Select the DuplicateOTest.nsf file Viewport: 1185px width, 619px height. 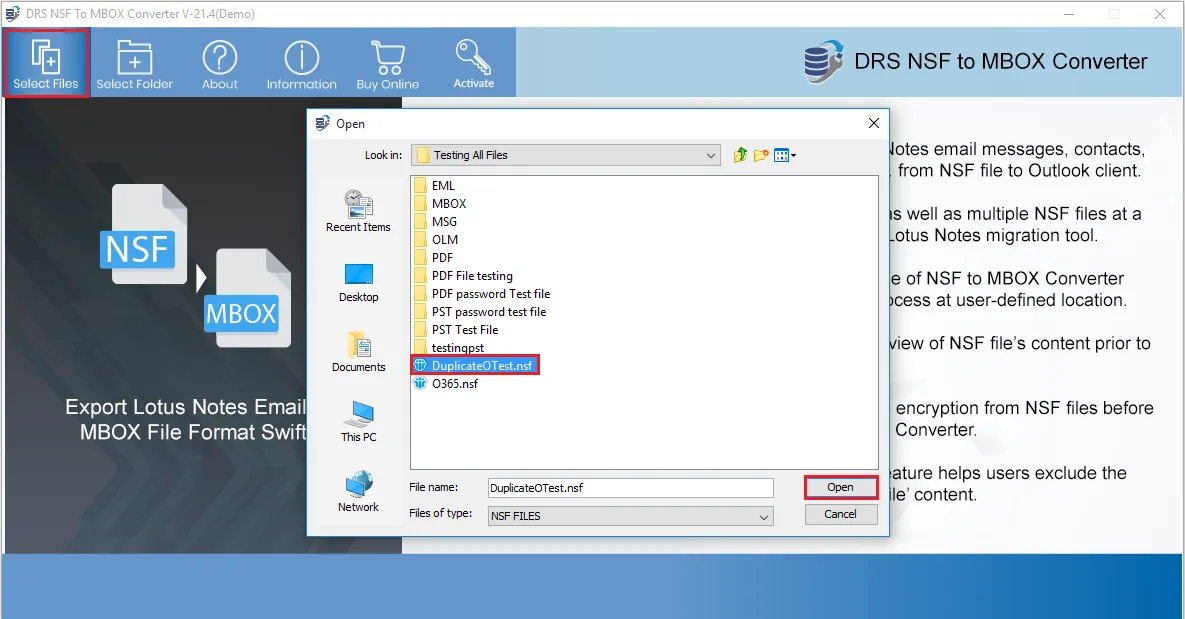click(x=475, y=366)
